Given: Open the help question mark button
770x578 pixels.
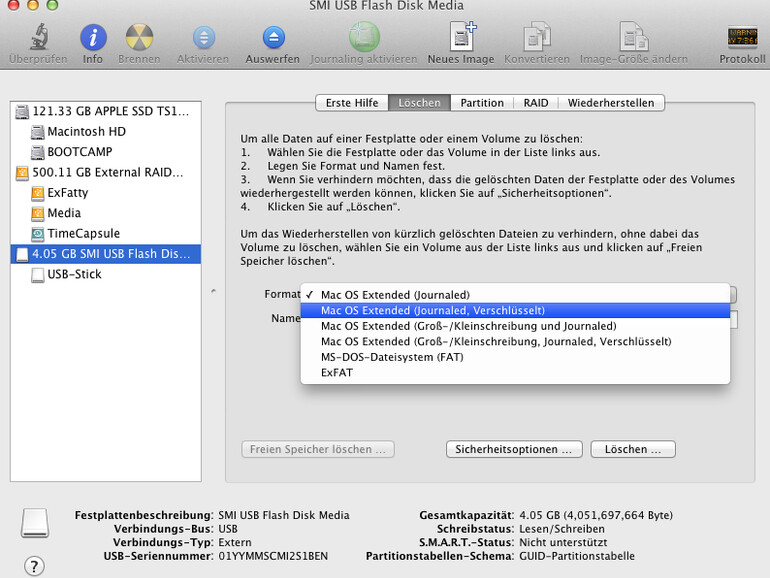Looking at the screenshot, I should tap(34, 566).
